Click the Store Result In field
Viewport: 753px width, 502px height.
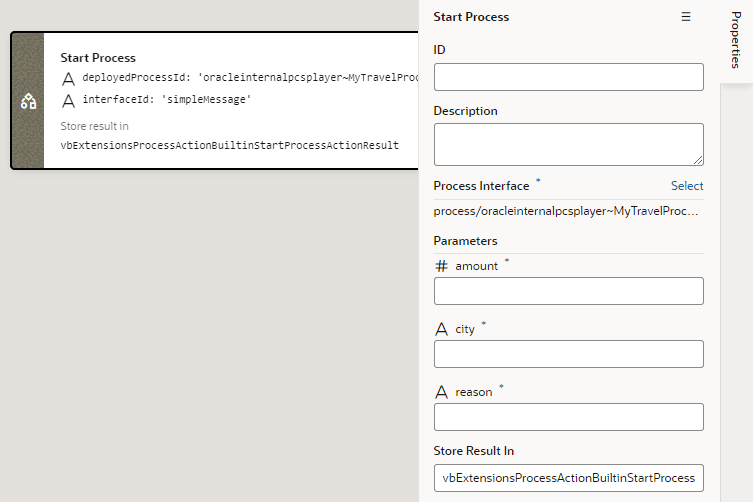pyautogui.click(x=568, y=478)
